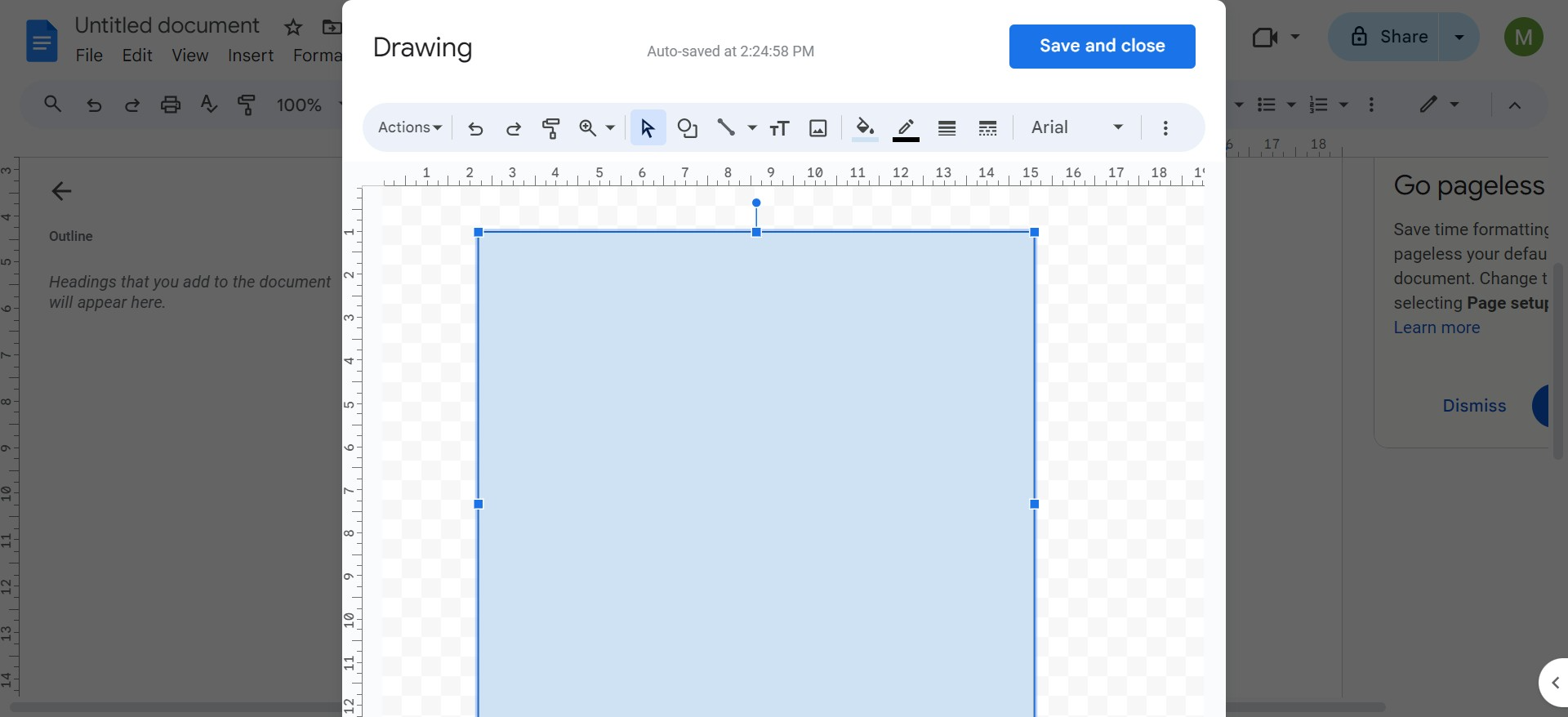Open the border dash options
This screenshot has width=1568, height=717.
(987, 128)
